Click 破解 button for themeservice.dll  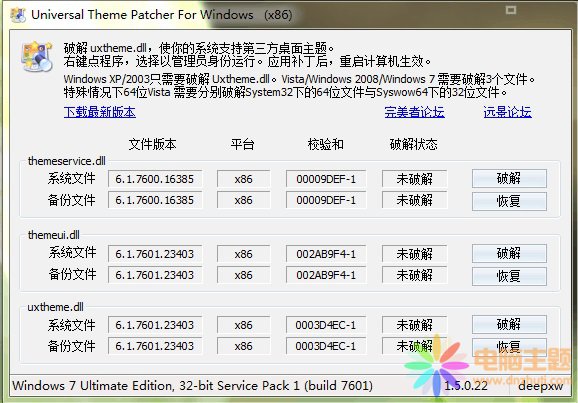(509, 178)
